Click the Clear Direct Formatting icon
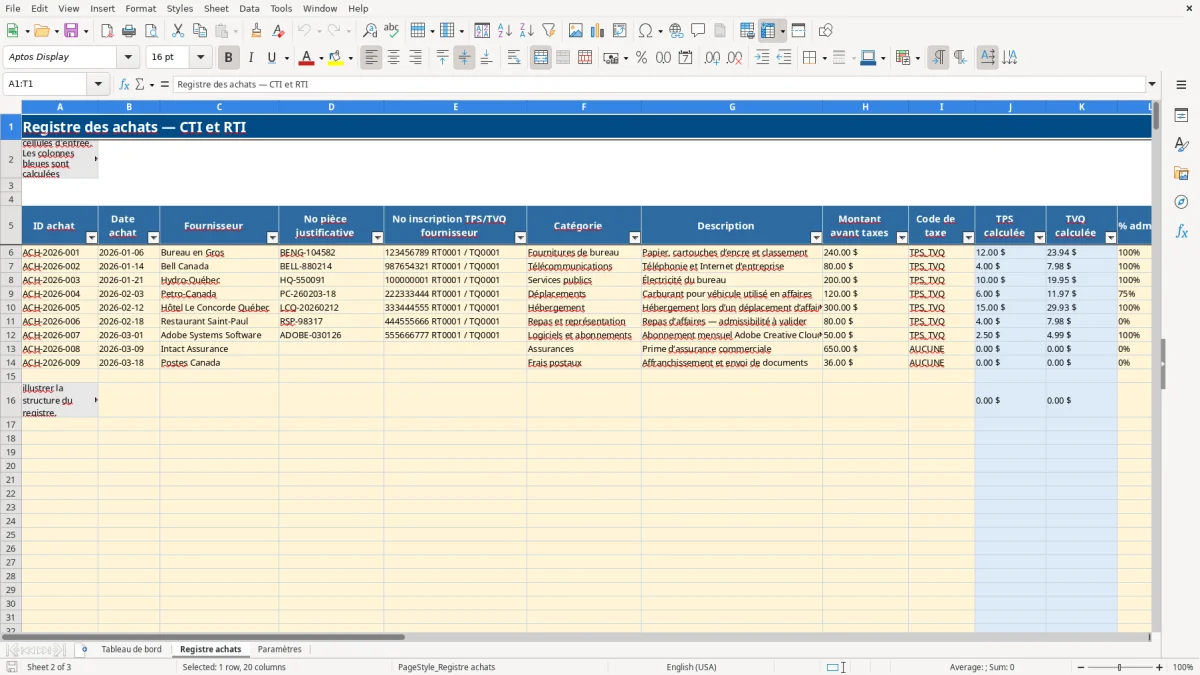 279,31
